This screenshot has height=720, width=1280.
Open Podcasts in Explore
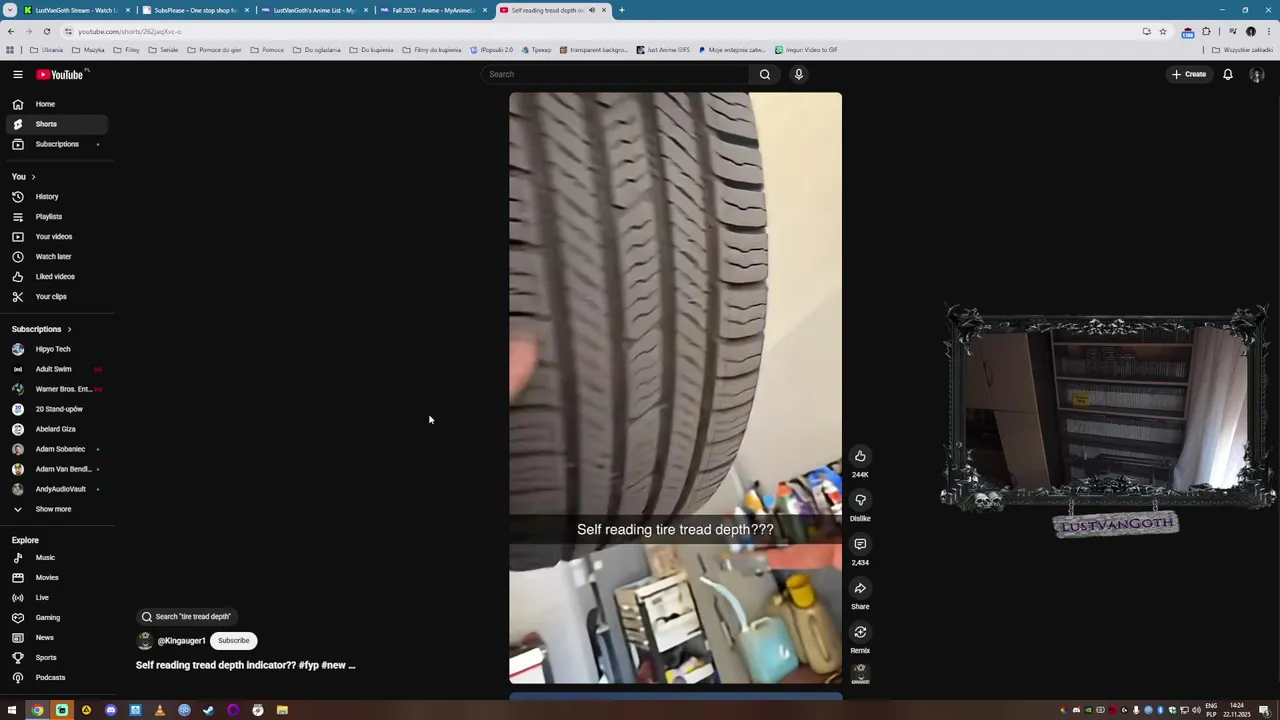56,678
